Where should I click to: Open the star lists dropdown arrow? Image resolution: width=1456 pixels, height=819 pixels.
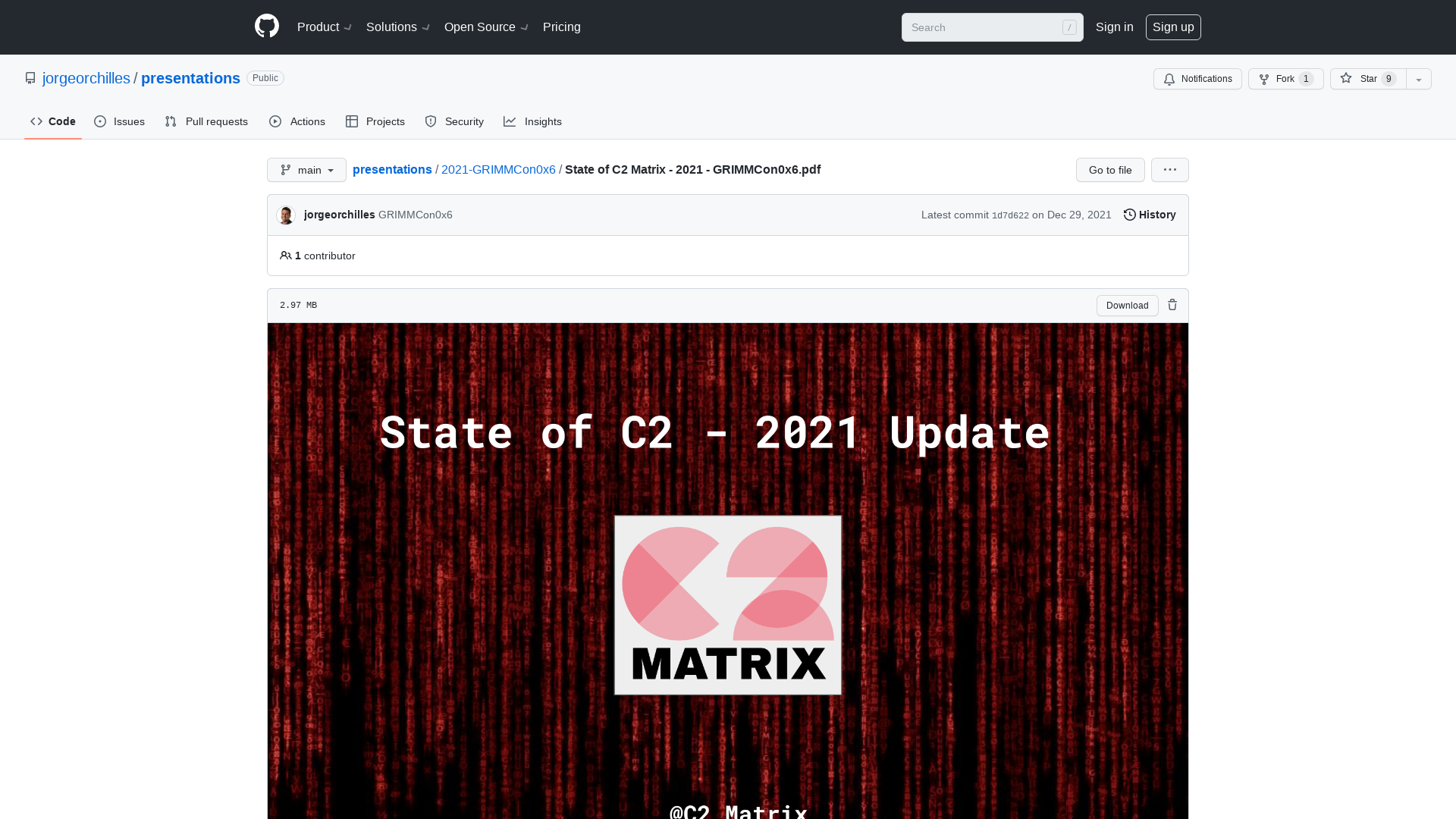coord(1419,79)
